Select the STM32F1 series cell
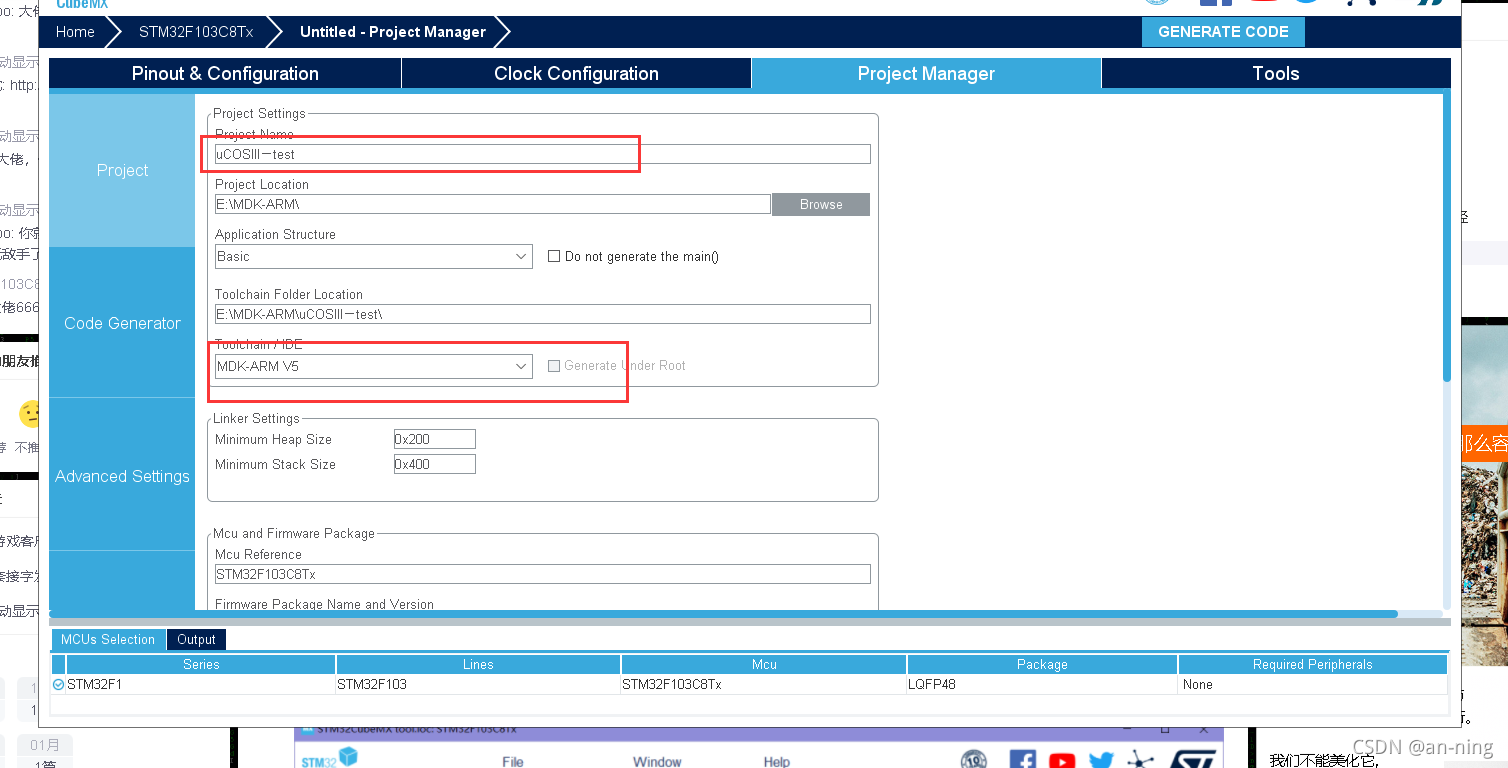 point(201,685)
